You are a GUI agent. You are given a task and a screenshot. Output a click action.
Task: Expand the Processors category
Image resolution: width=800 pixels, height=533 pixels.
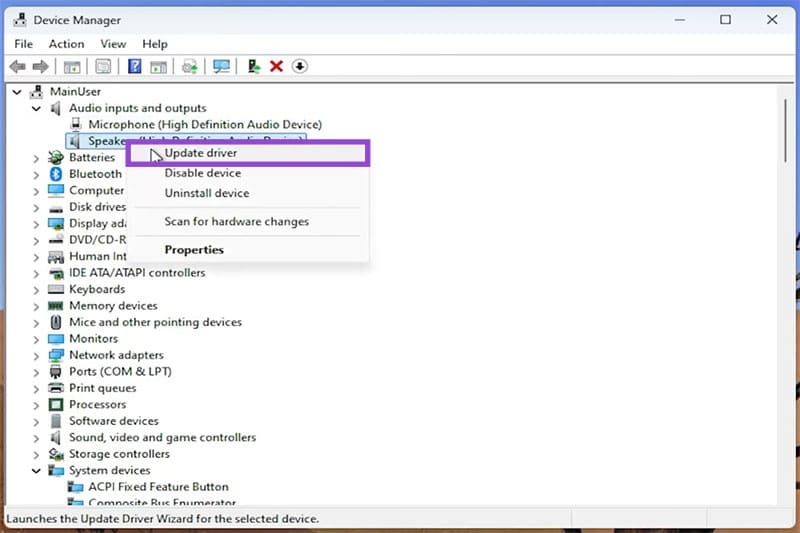click(36, 404)
